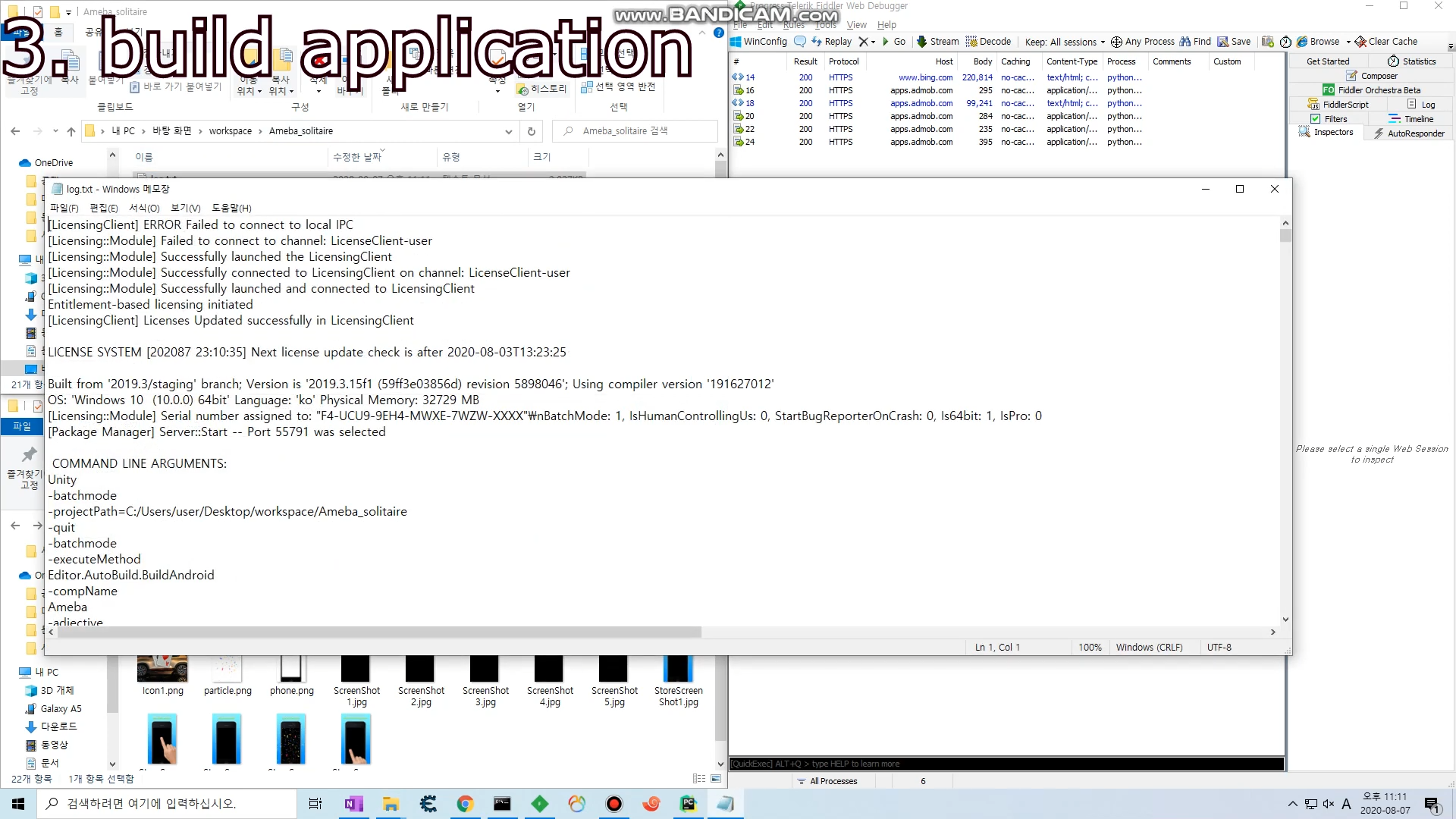Open the 서식(O) menu in Notepad
The width and height of the screenshot is (1456, 819).
tap(144, 208)
